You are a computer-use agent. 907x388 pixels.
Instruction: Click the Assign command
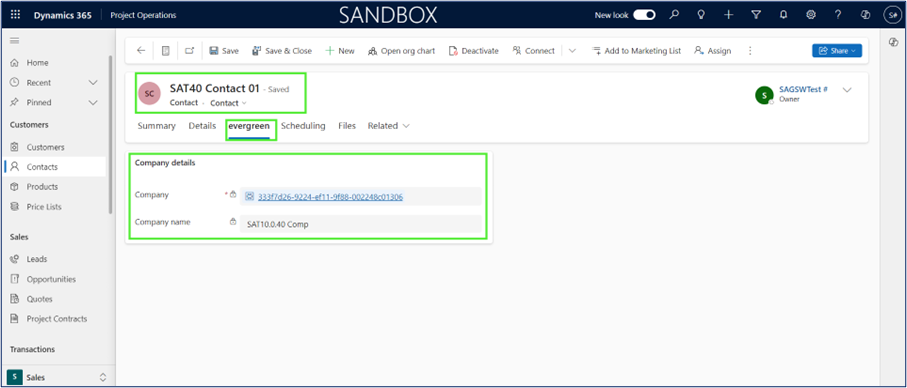[713, 51]
